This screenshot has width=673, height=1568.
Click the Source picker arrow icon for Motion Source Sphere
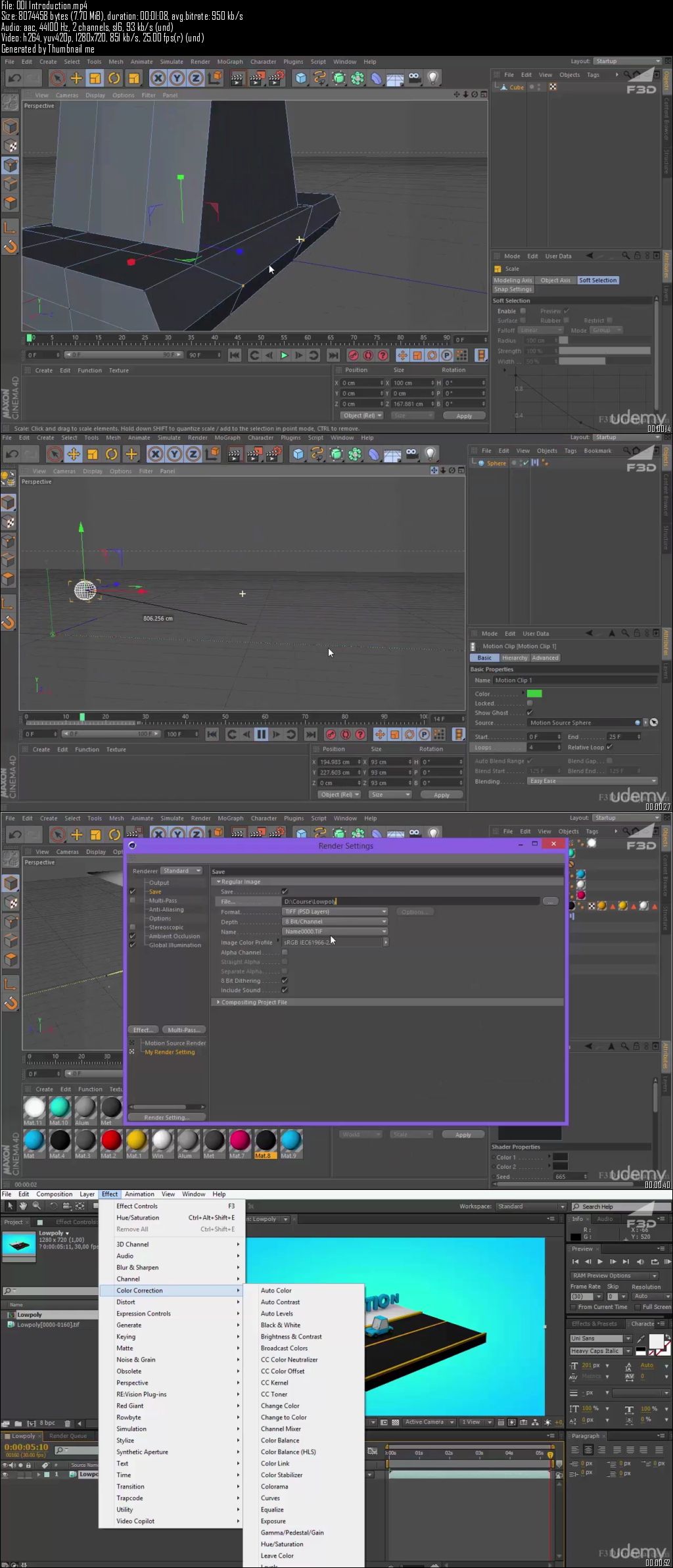coord(653,723)
